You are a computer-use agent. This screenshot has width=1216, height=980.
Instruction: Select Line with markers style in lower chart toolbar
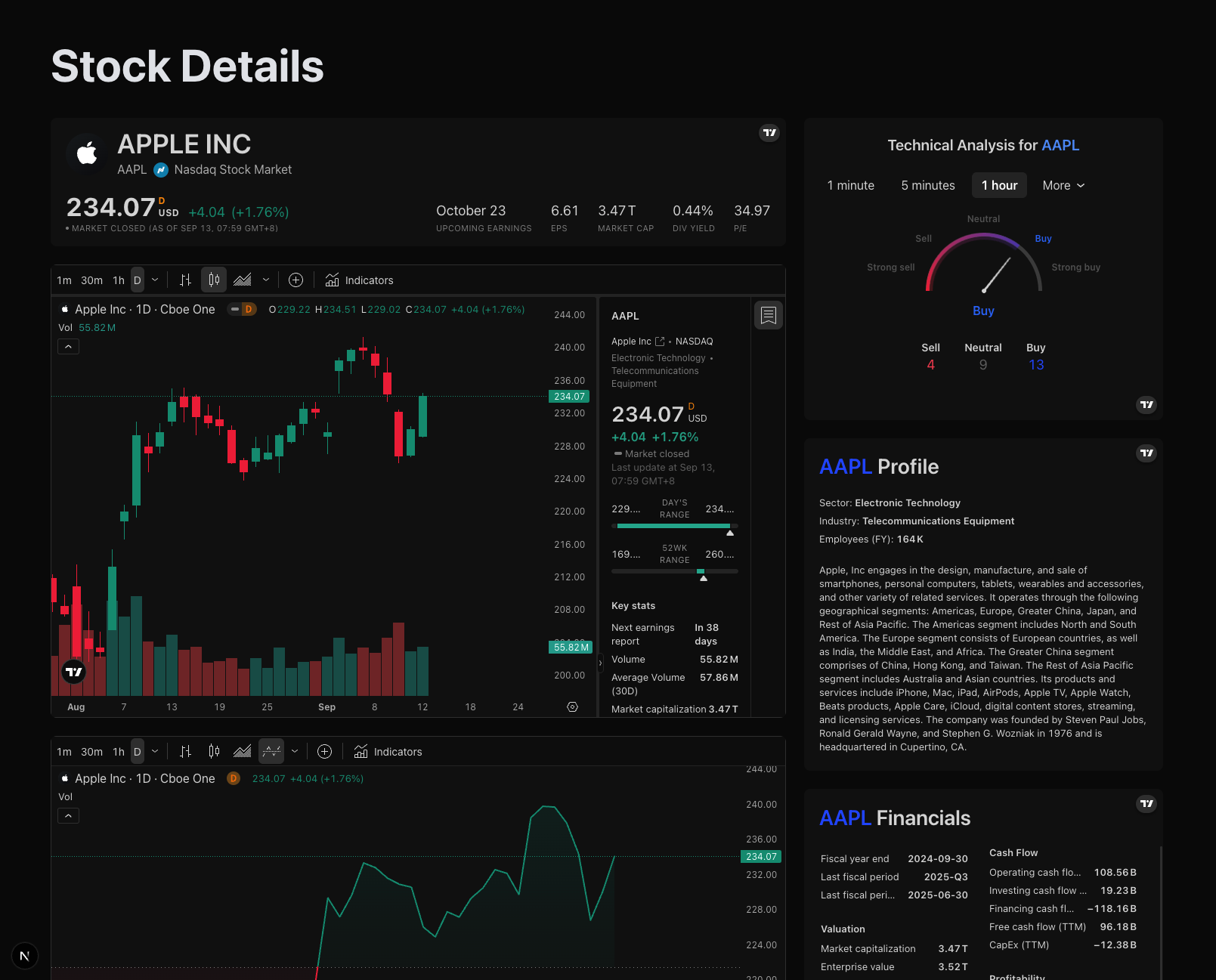pyautogui.click(x=271, y=752)
